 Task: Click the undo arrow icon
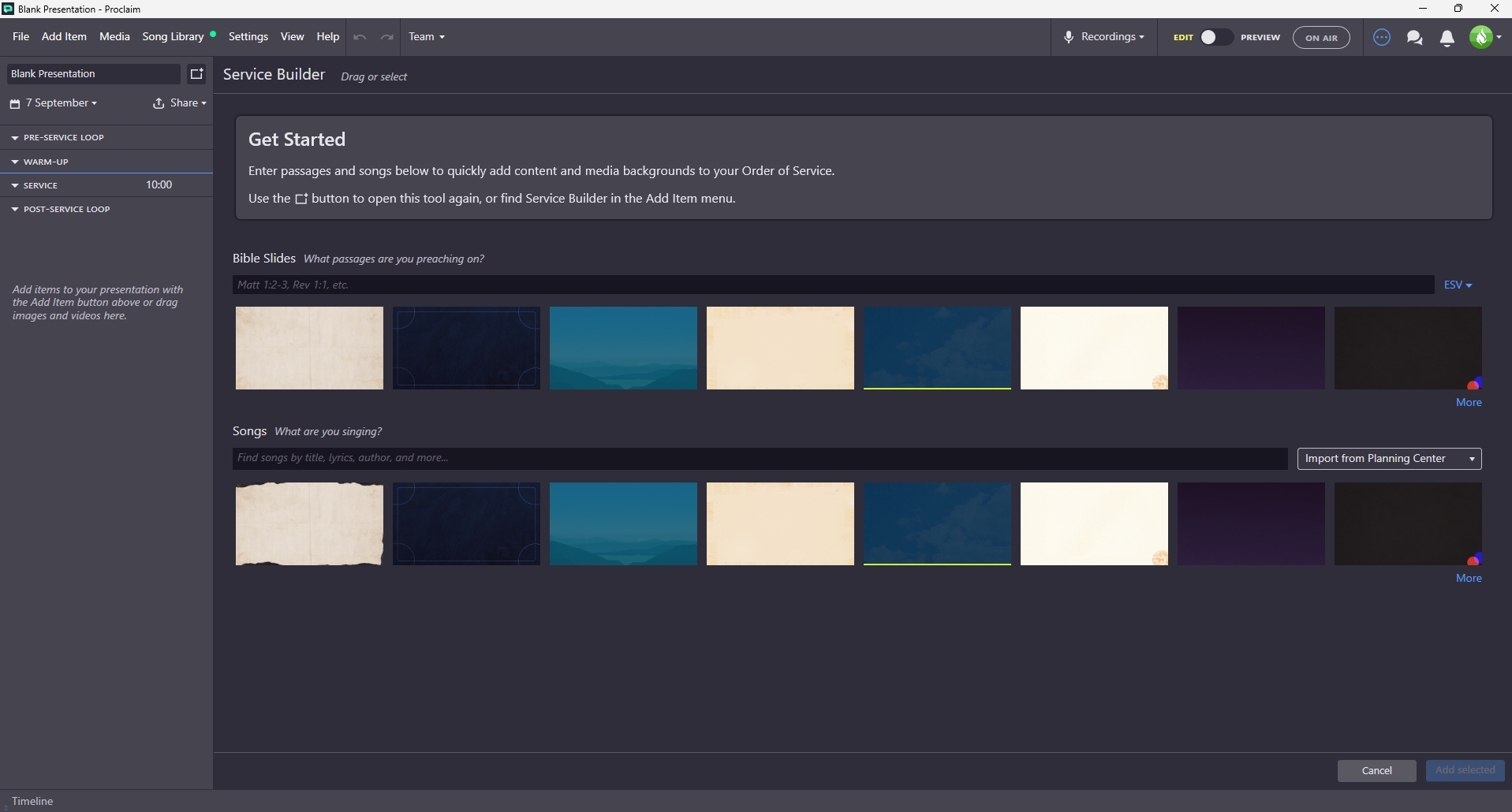(360, 37)
